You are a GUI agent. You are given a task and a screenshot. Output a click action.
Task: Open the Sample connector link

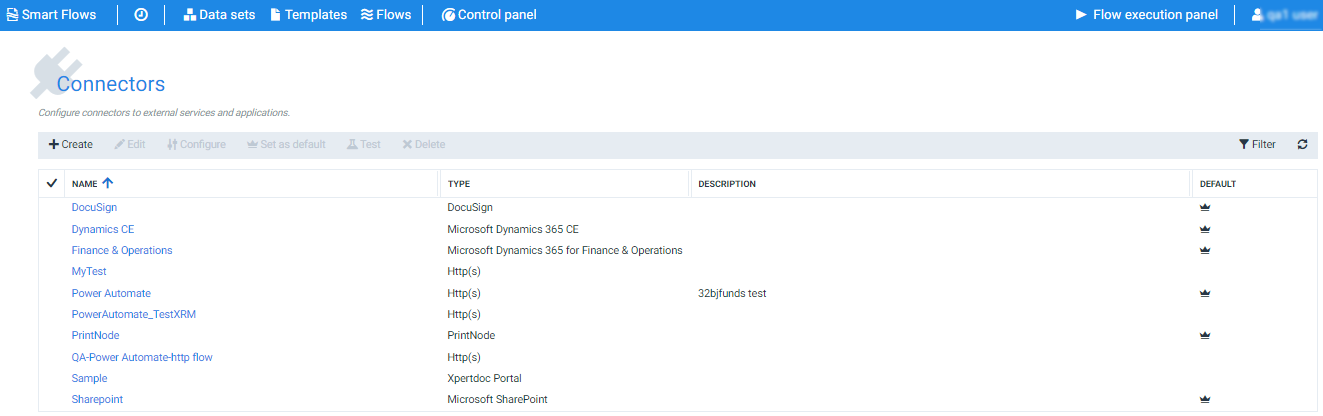point(89,378)
